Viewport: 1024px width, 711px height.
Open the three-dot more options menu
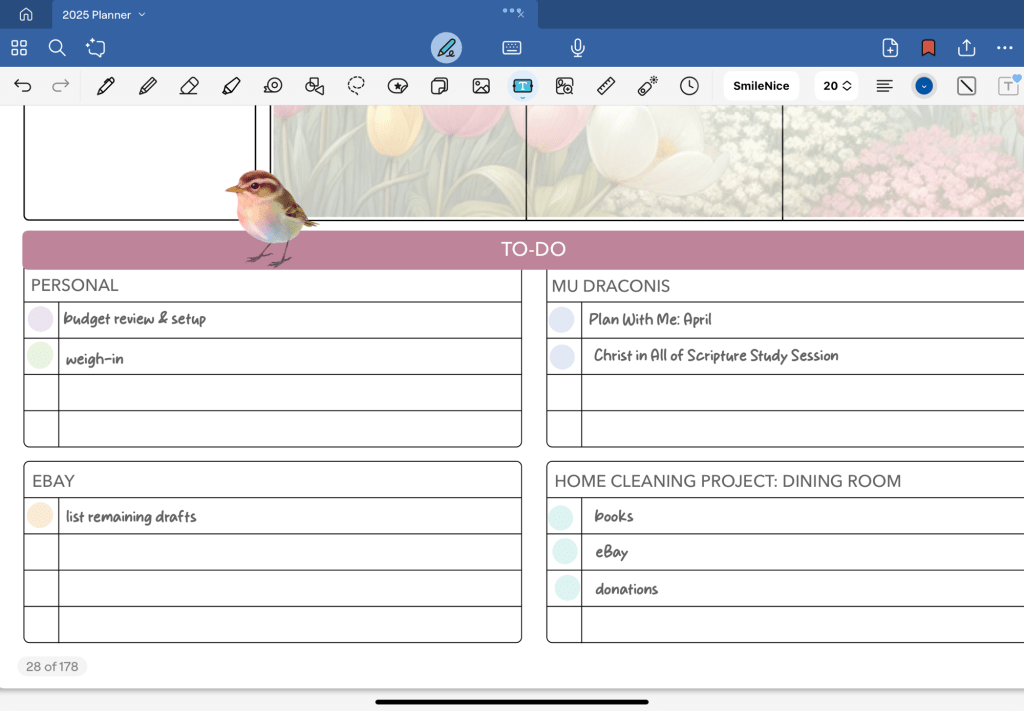click(1004, 48)
